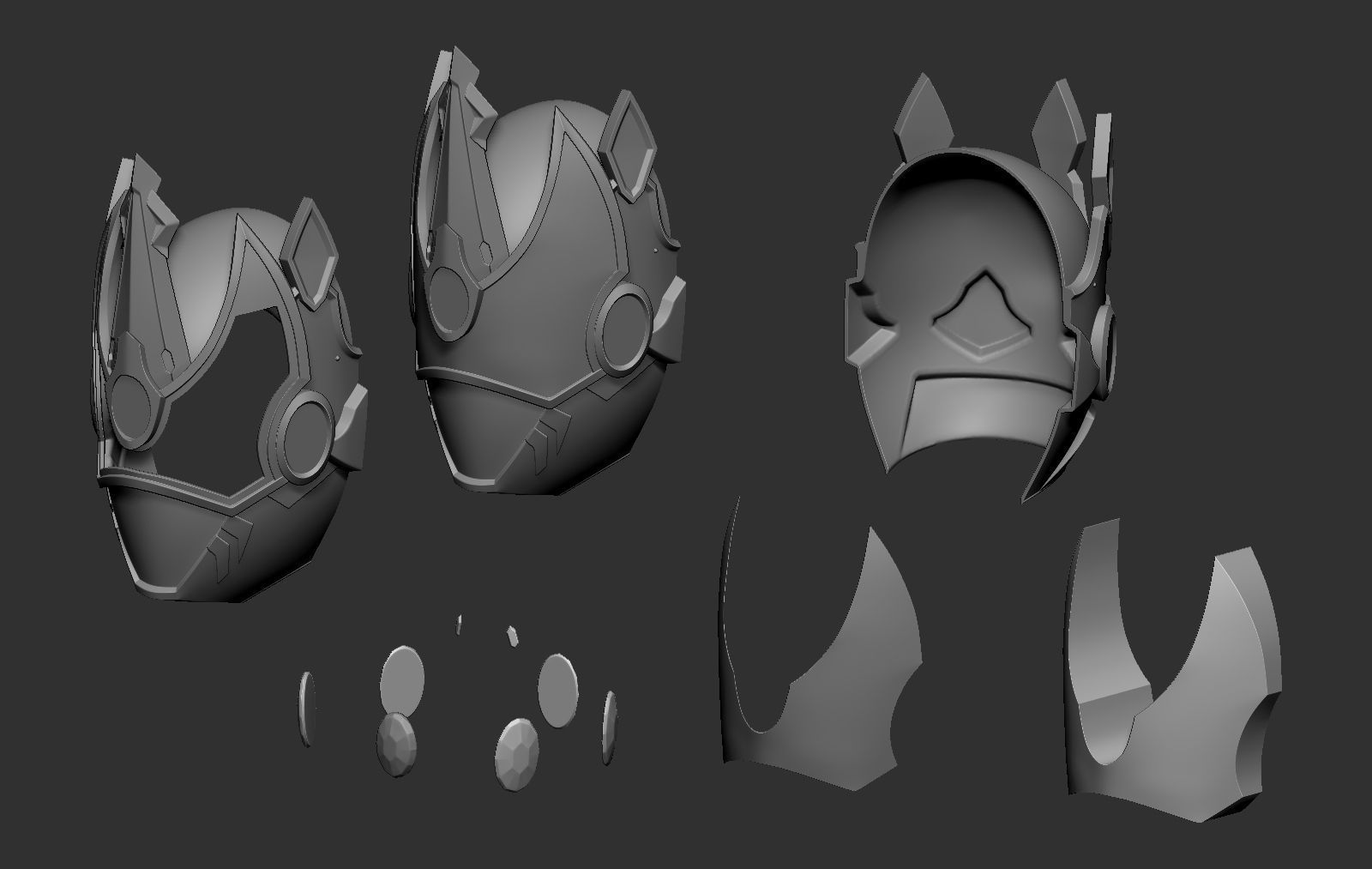Image resolution: width=1372 pixels, height=869 pixels.
Task: Select the left faceted gem piece
Action: click(396, 745)
